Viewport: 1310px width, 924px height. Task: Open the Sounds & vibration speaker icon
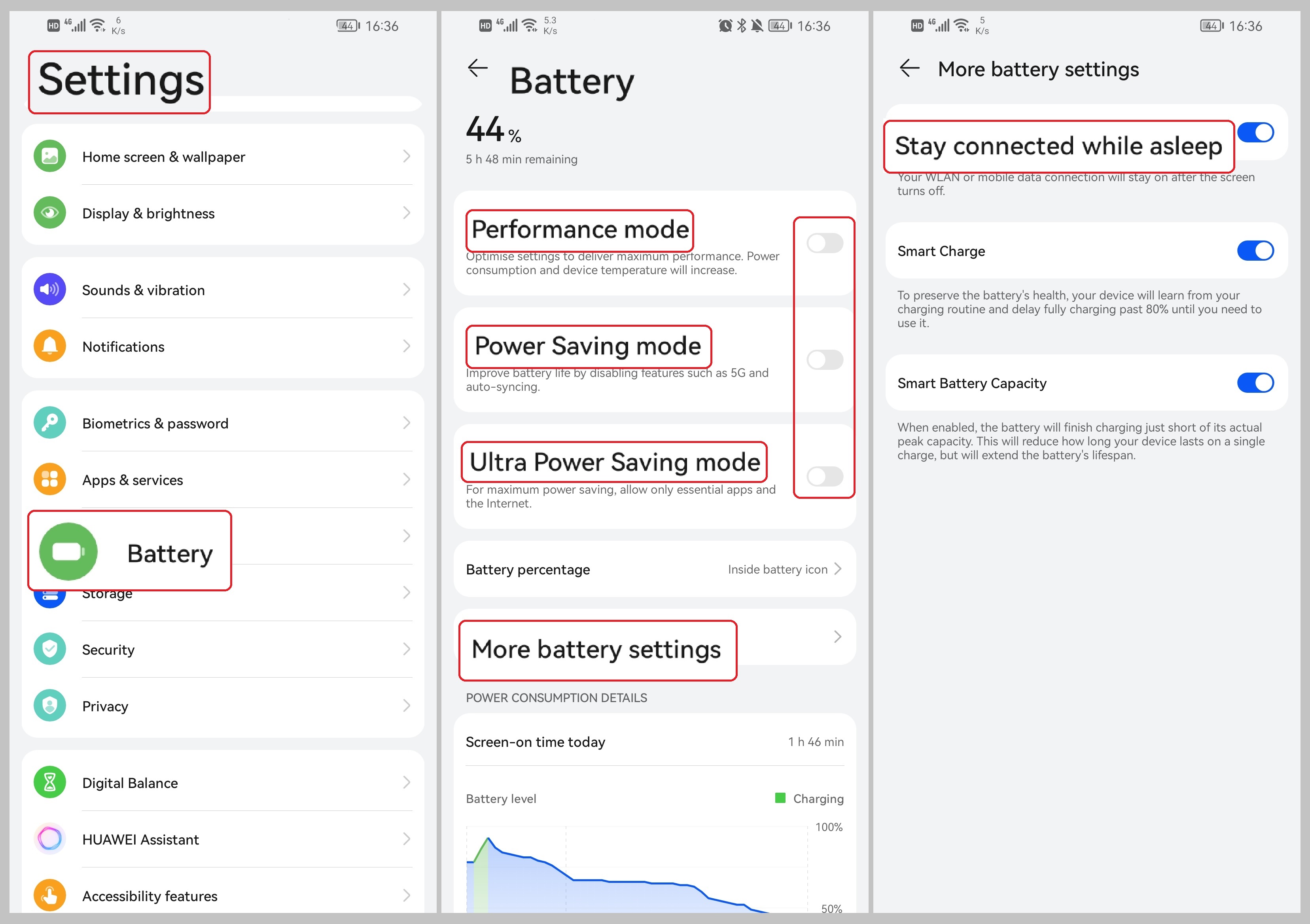pyautogui.click(x=49, y=290)
